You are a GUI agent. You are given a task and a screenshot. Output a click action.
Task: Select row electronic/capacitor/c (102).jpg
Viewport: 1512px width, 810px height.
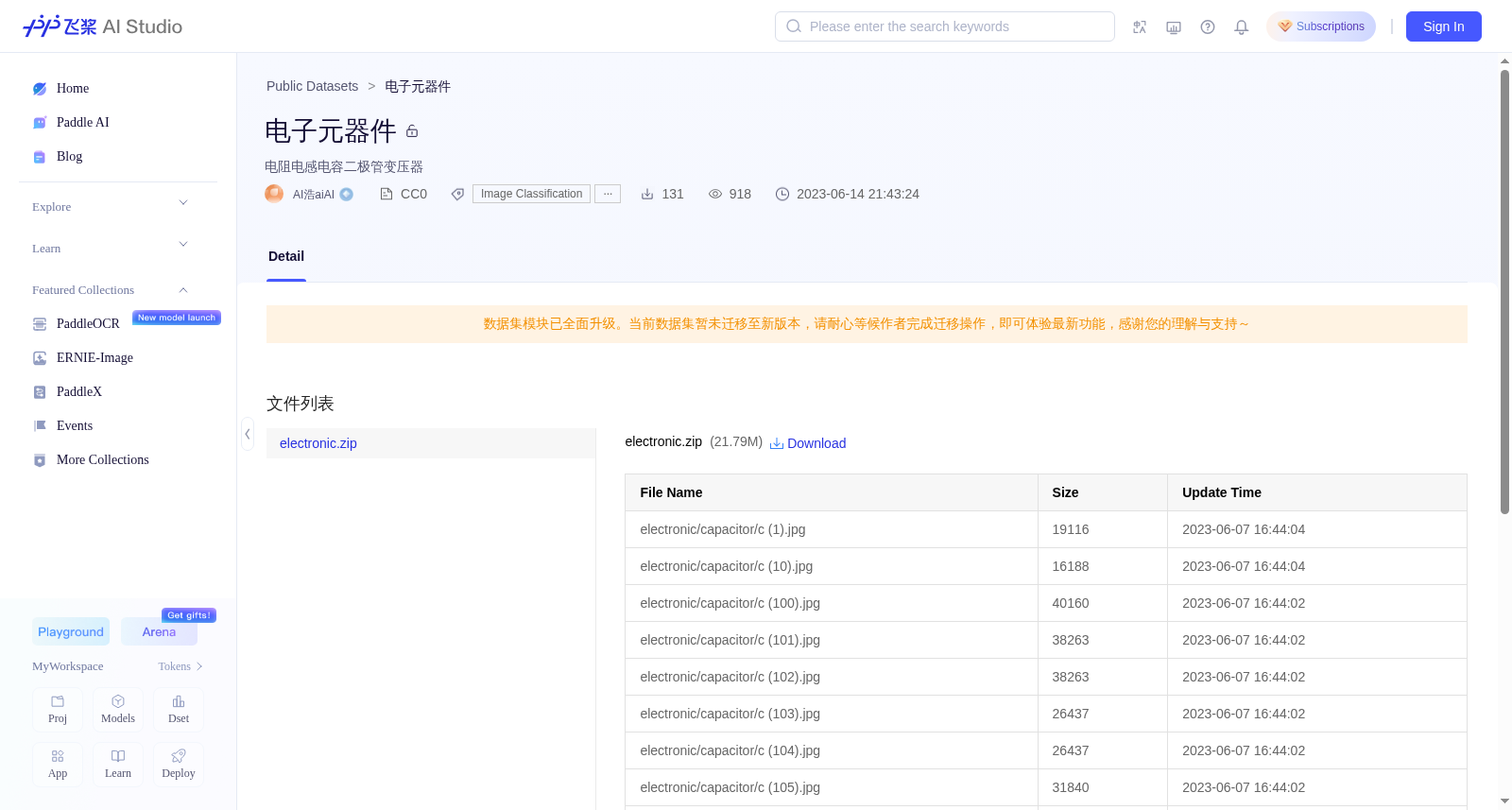pos(1046,677)
